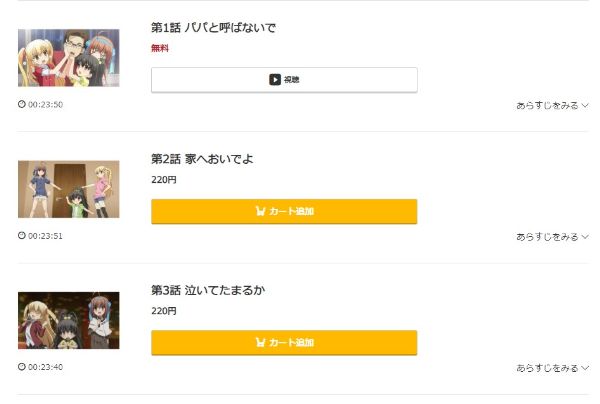The height and width of the screenshot is (404, 600).
Task: Open title 第3話 泣いてたまるか
Action: point(208,290)
